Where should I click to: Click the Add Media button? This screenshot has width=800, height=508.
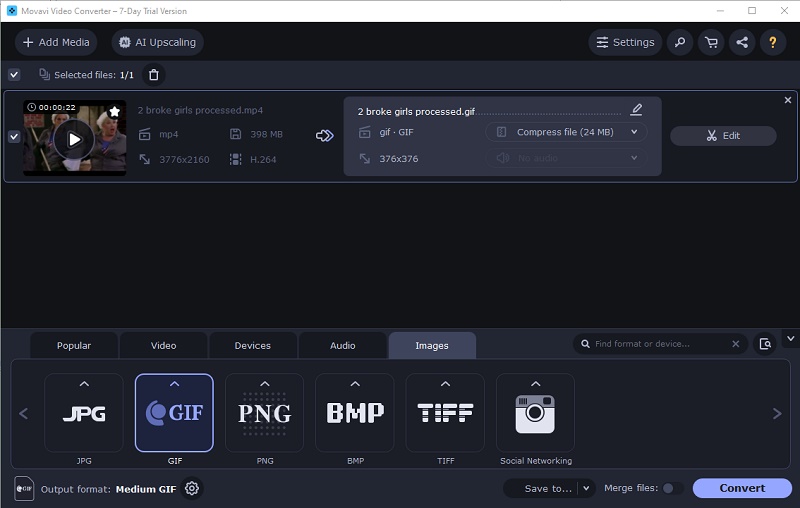click(56, 42)
